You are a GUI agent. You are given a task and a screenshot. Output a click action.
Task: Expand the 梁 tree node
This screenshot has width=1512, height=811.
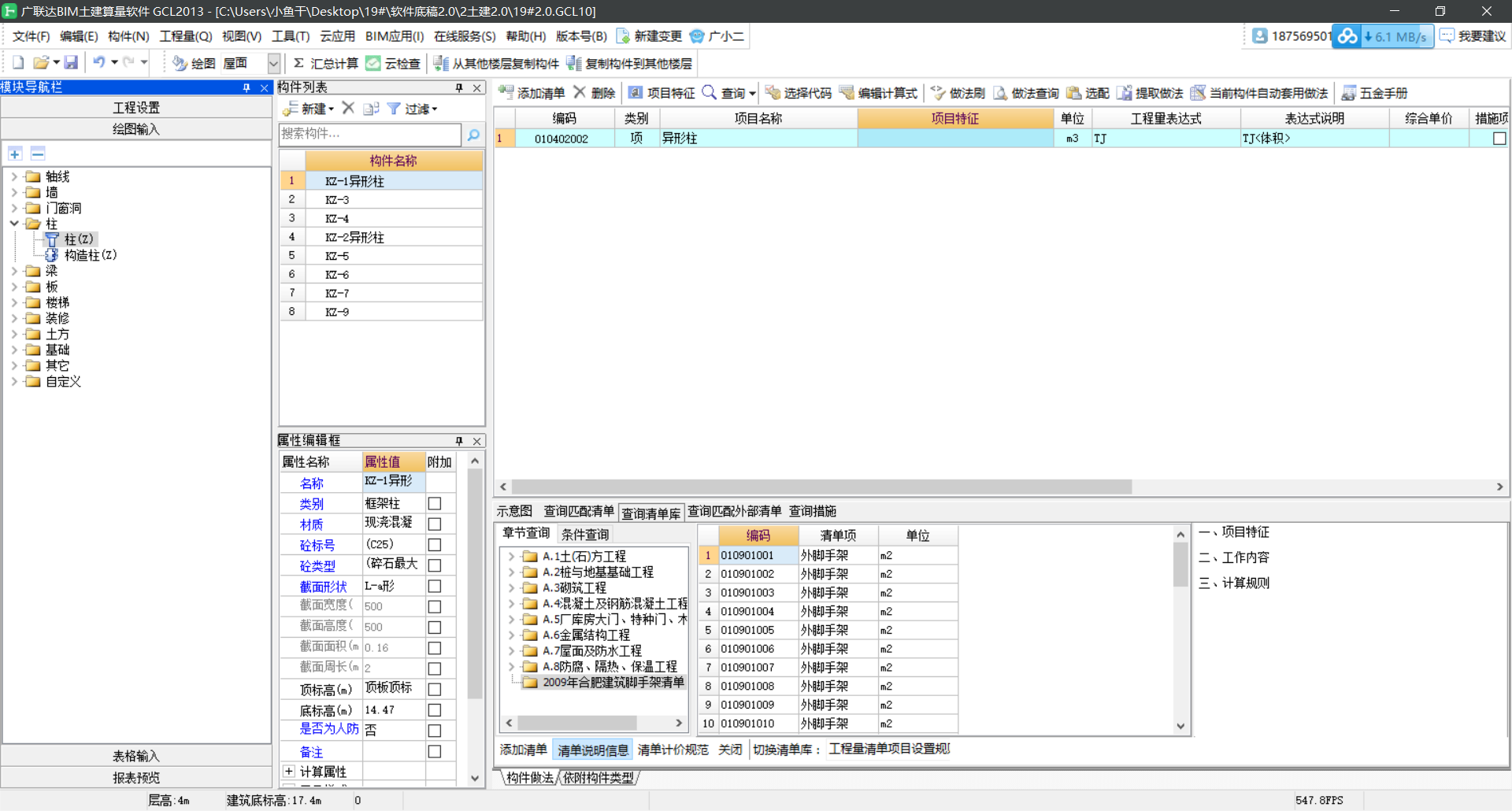(14, 271)
